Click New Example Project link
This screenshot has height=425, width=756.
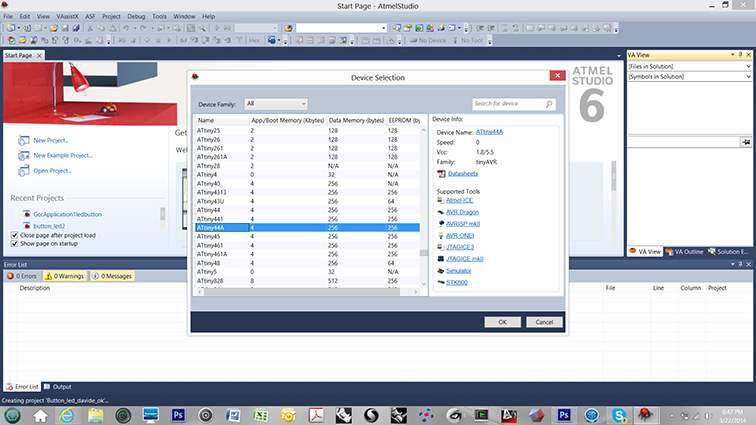click(x=63, y=155)
